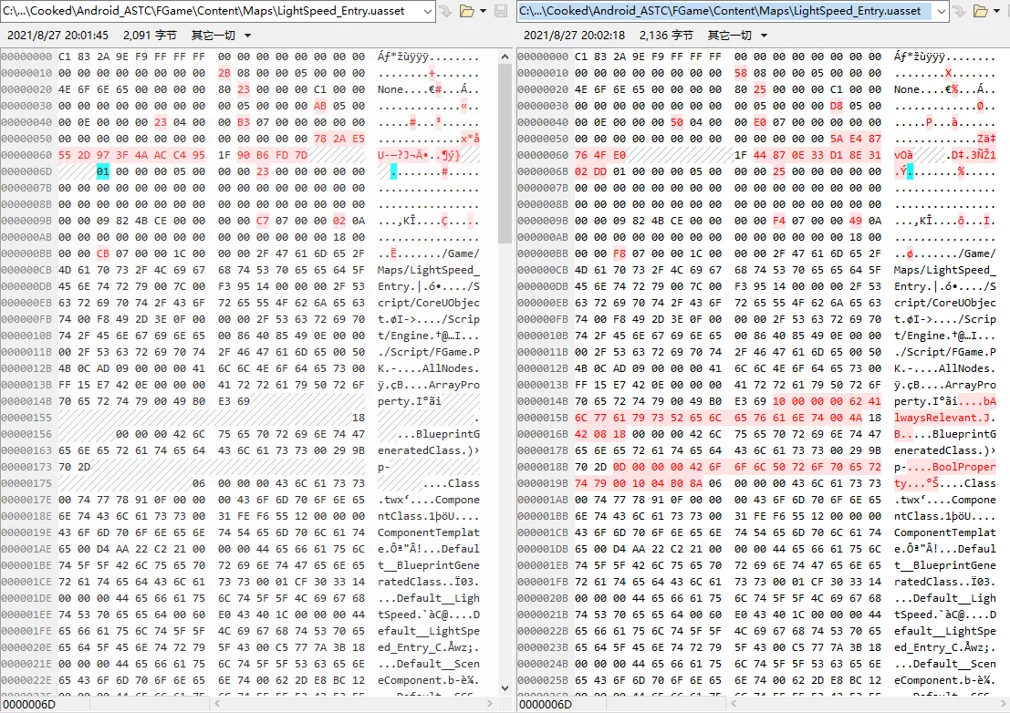Open the left folder button's dropdown arrow

pos(482,11)
